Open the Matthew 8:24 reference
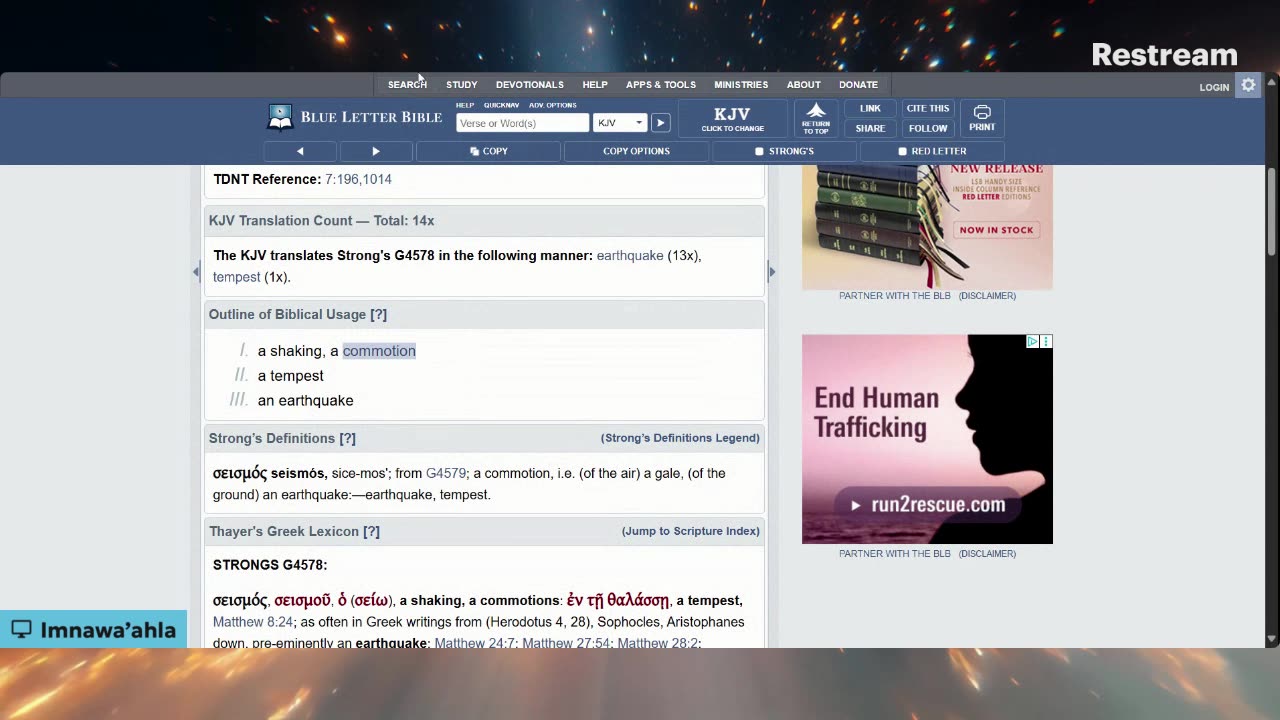Image resolution: width=1280 pixels, height=720 pixels. (253, 622)
